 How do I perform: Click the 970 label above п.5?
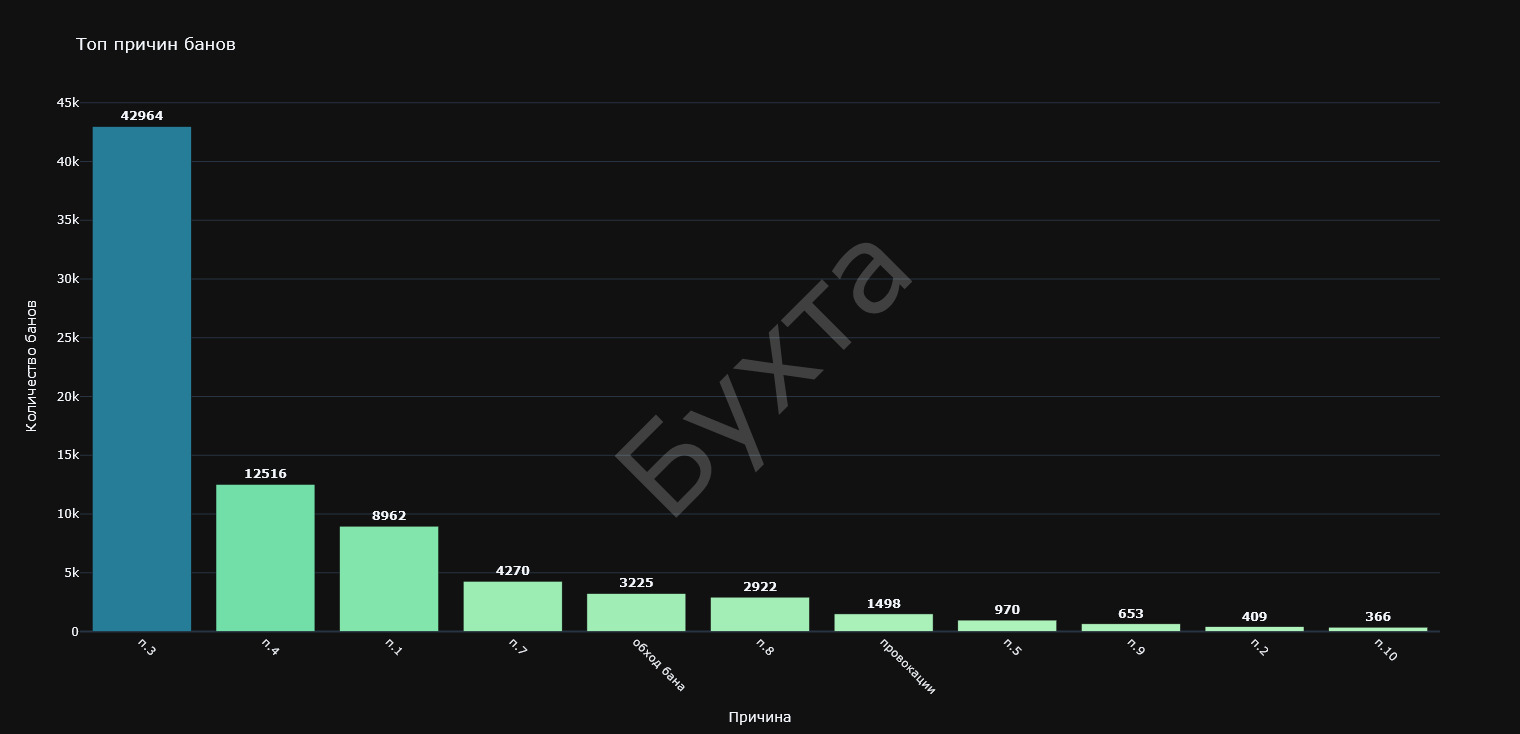point(1007,610)
